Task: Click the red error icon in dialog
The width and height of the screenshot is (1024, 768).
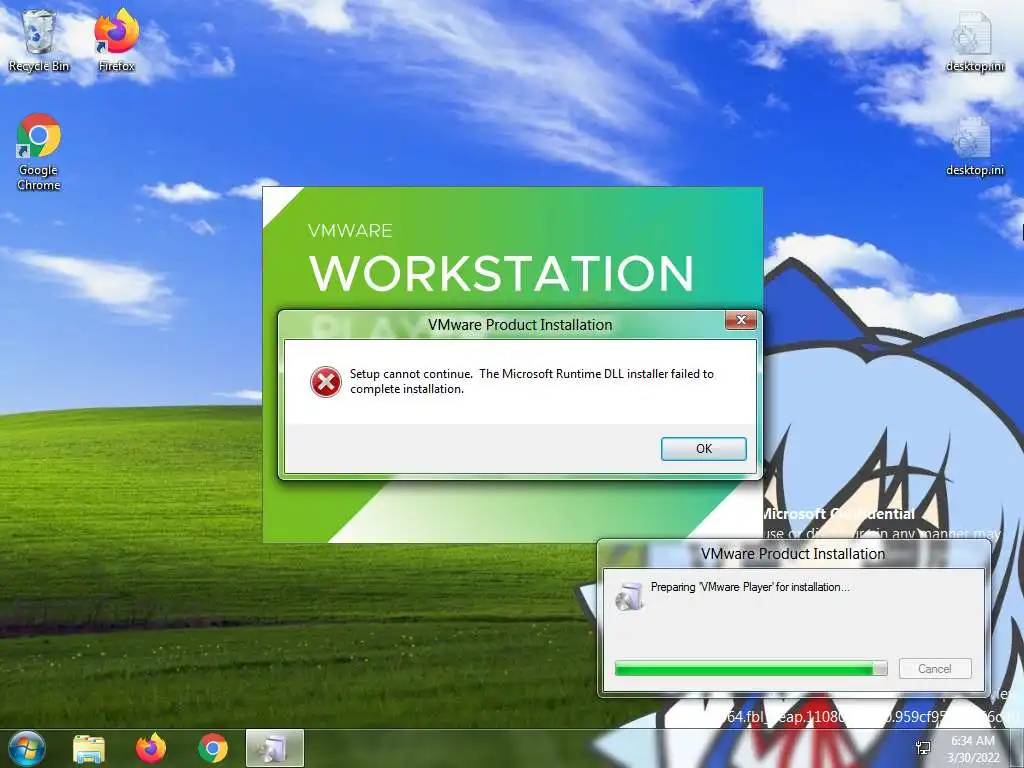Action: [x=325, y=382]
